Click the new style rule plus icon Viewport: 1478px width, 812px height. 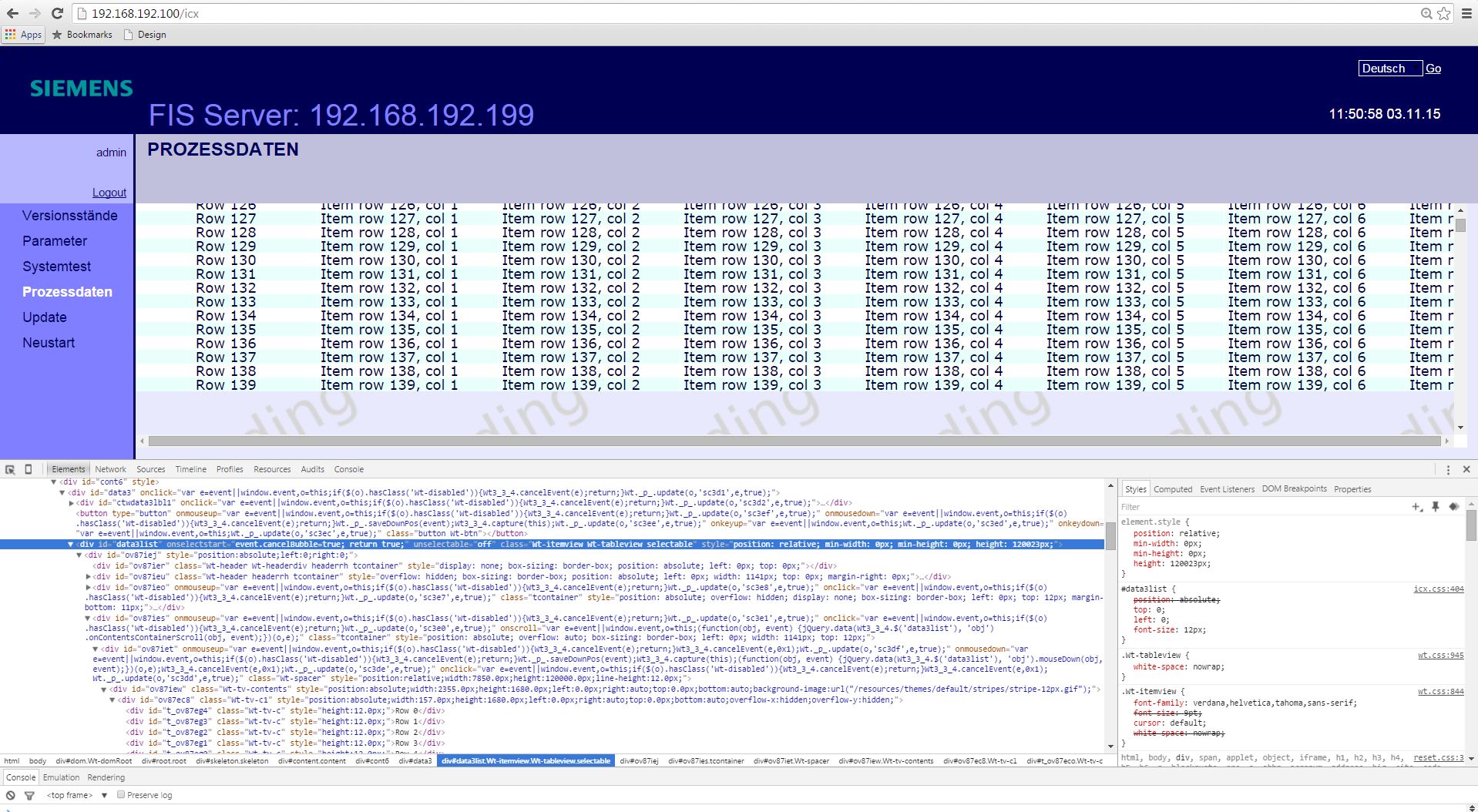click(1416, 507)
